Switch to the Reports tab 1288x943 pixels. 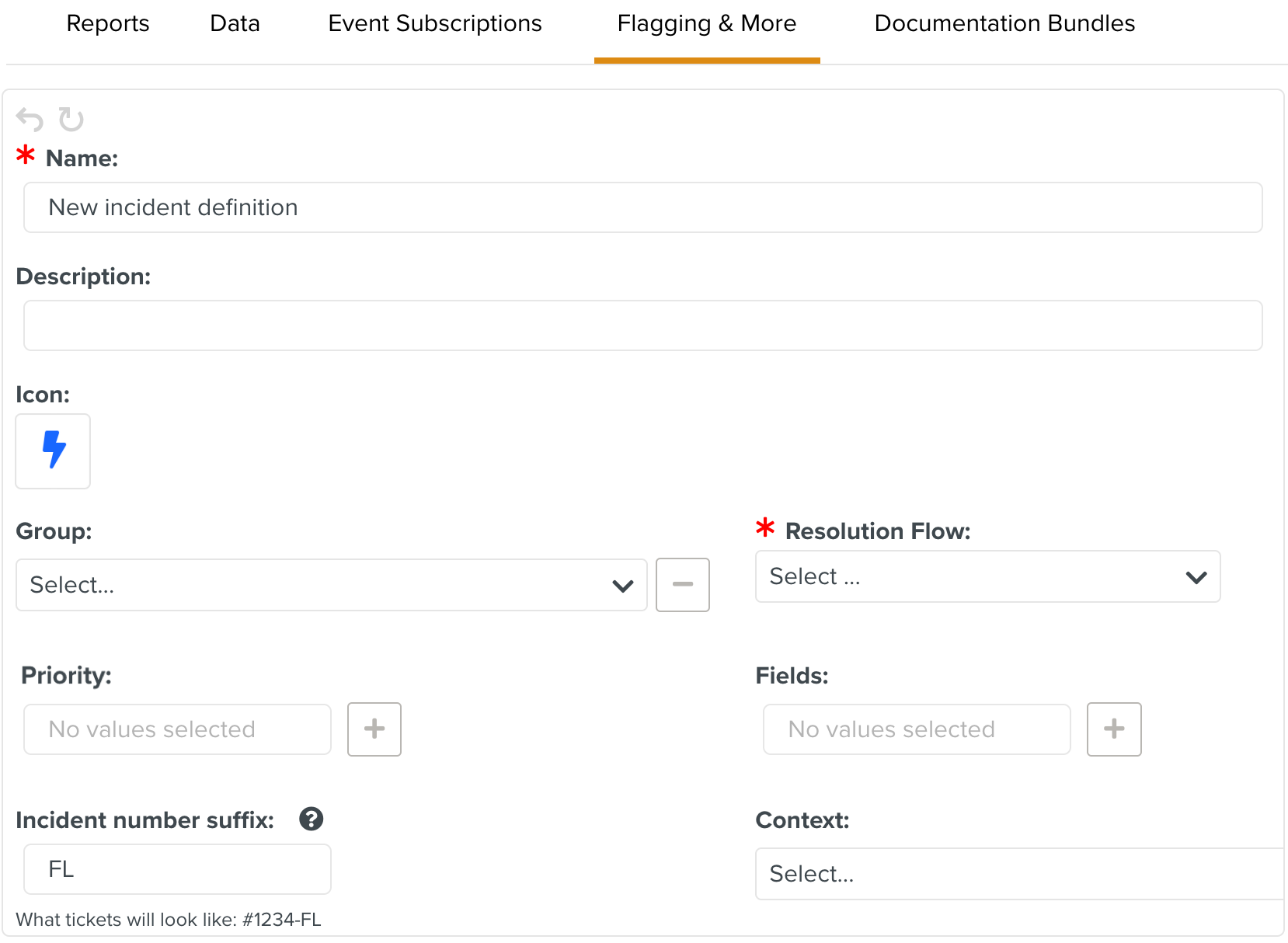tap(108, 24)
